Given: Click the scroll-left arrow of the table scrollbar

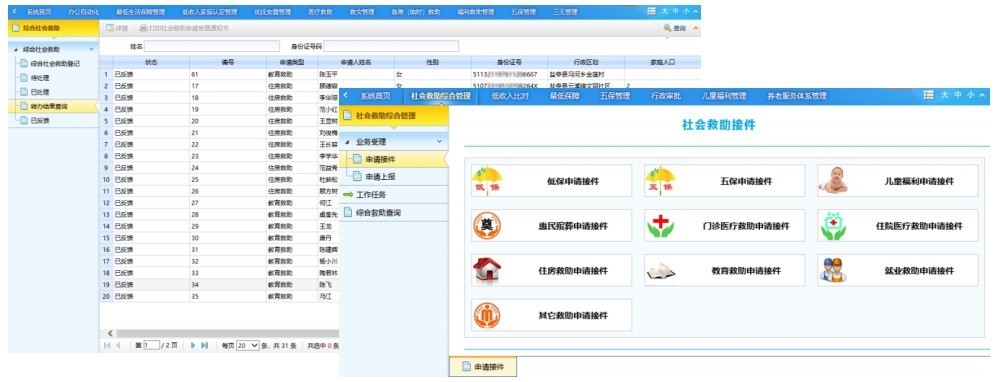Looking at the screenshot, I should 110,333.
